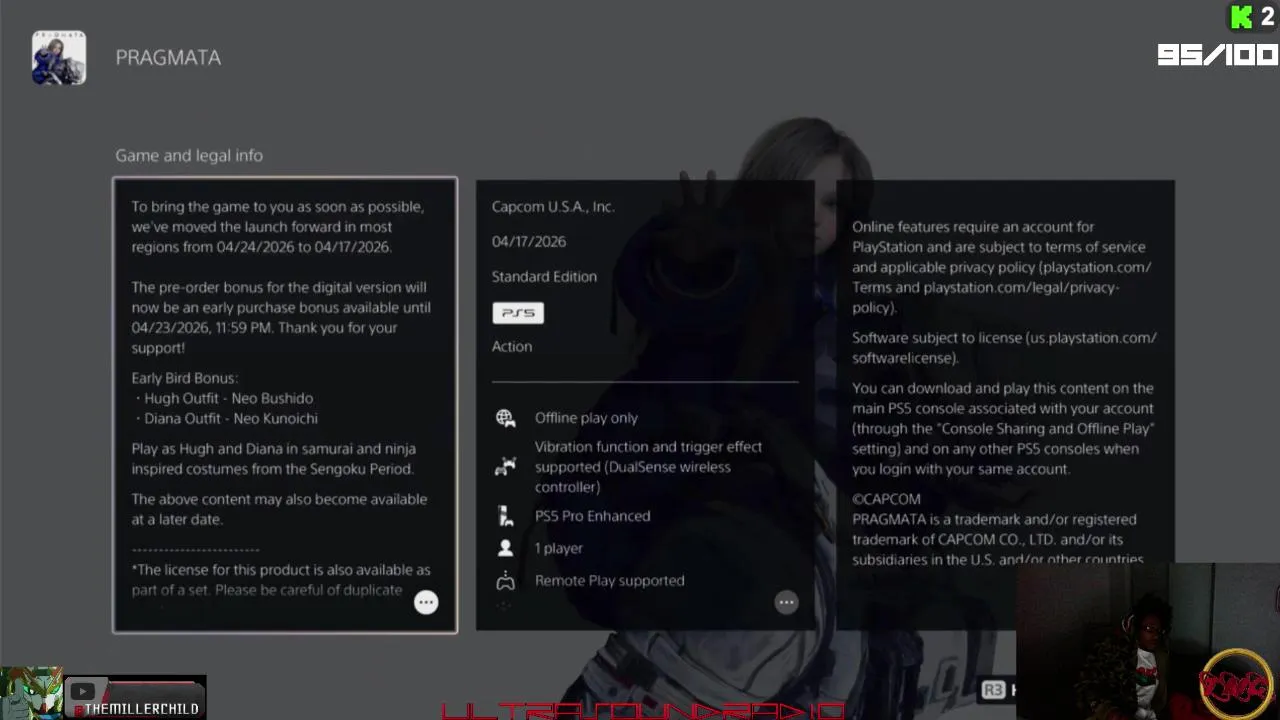Click the PRAGMATA title text
This screenshot has height=720, width=1280.
pos(168,58)
